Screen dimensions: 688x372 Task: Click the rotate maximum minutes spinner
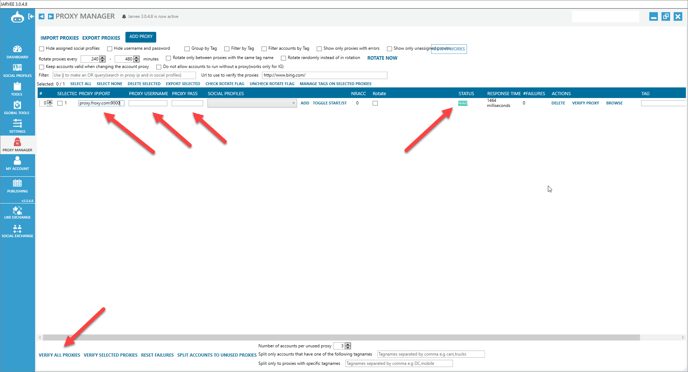(x=136, y=59)
